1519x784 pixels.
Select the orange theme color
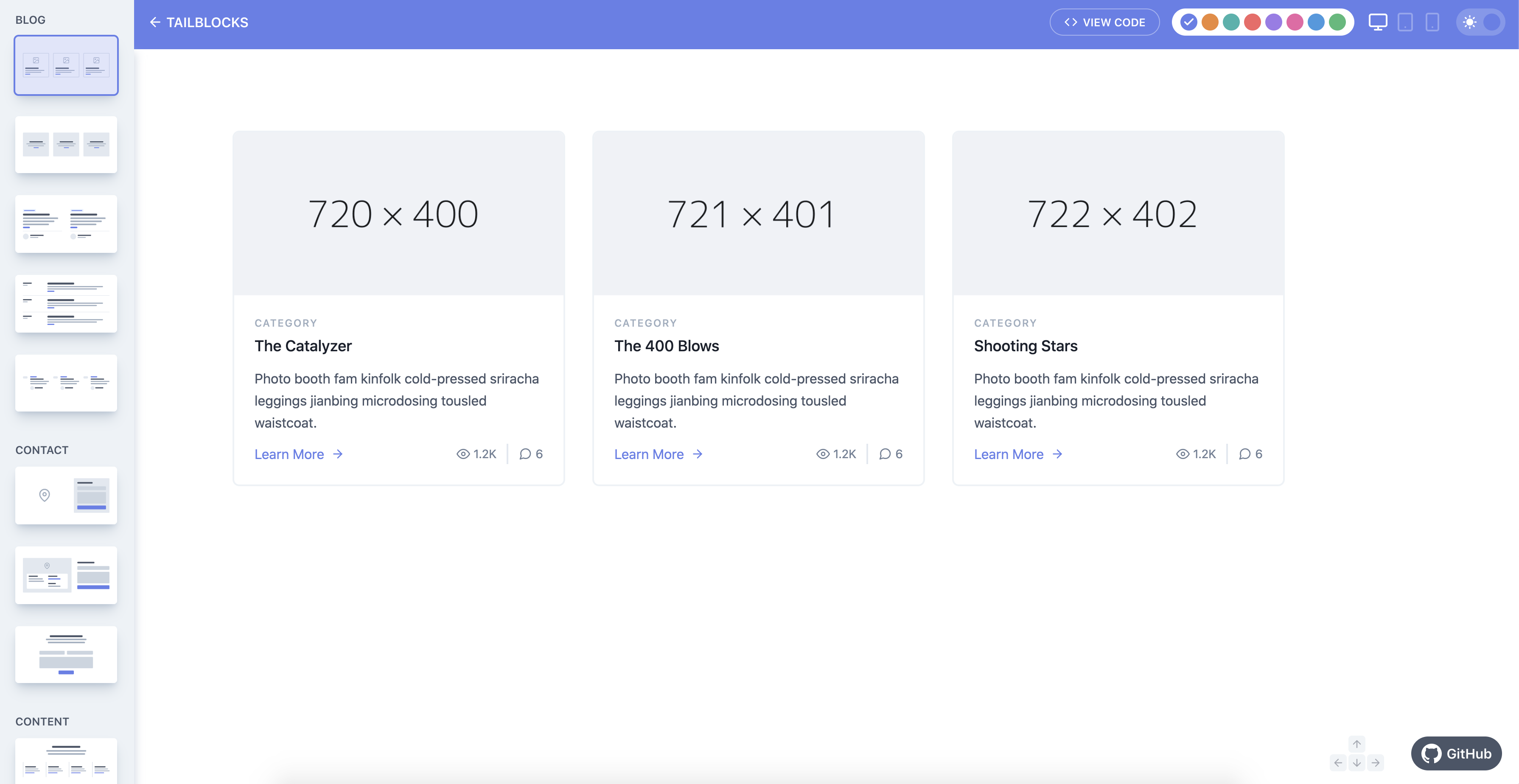[1209, 22]
